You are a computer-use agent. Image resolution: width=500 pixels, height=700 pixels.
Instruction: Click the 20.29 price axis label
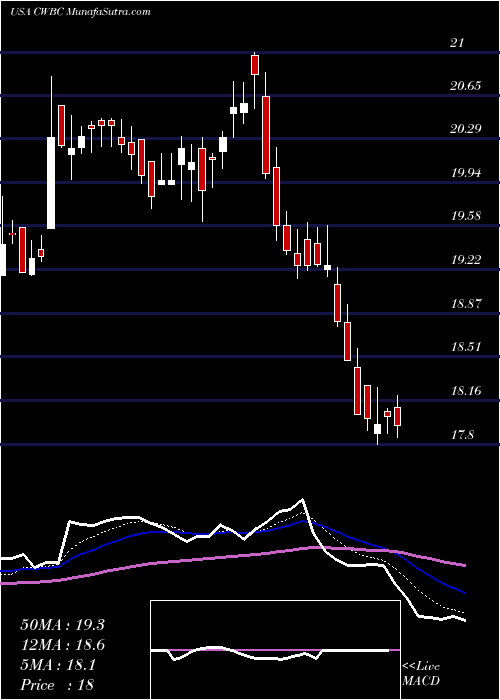point(466,129)
